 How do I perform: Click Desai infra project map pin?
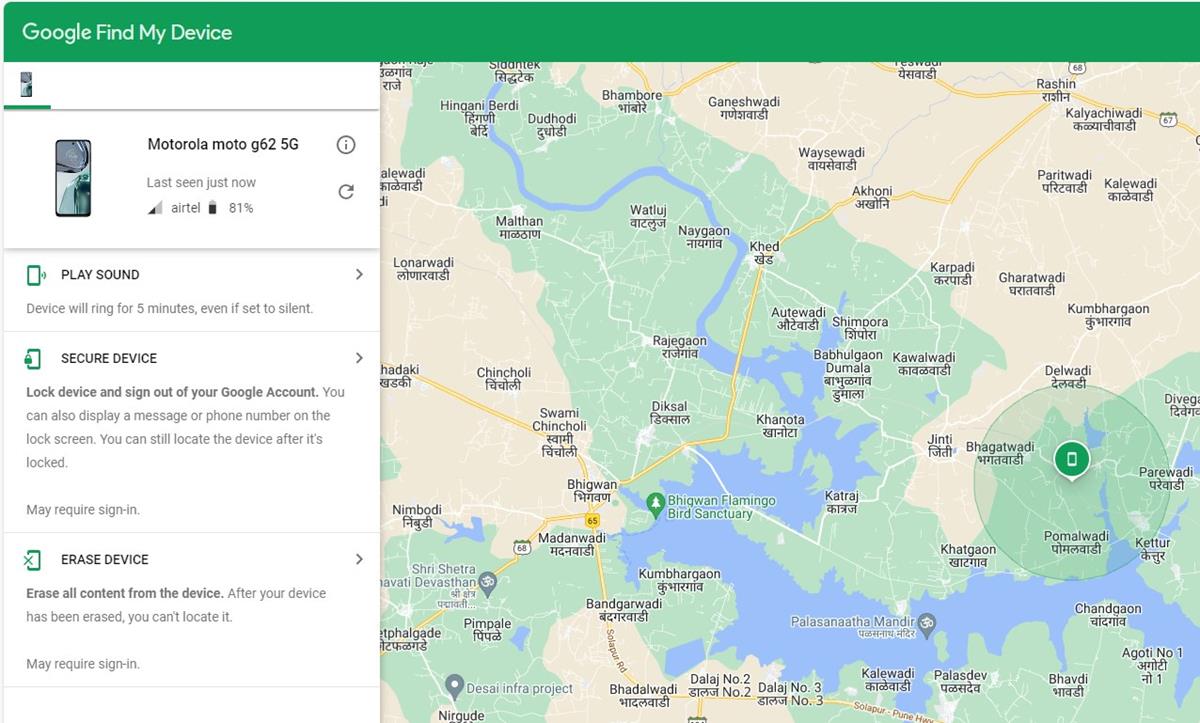[454, 687]
